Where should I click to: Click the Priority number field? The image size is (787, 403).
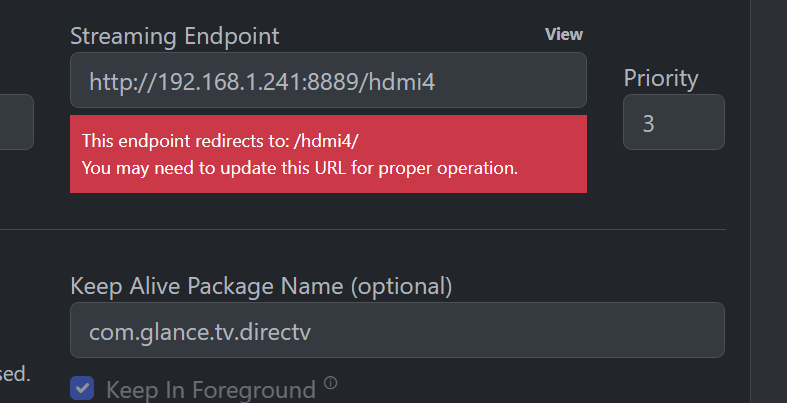tap(673, 122)
